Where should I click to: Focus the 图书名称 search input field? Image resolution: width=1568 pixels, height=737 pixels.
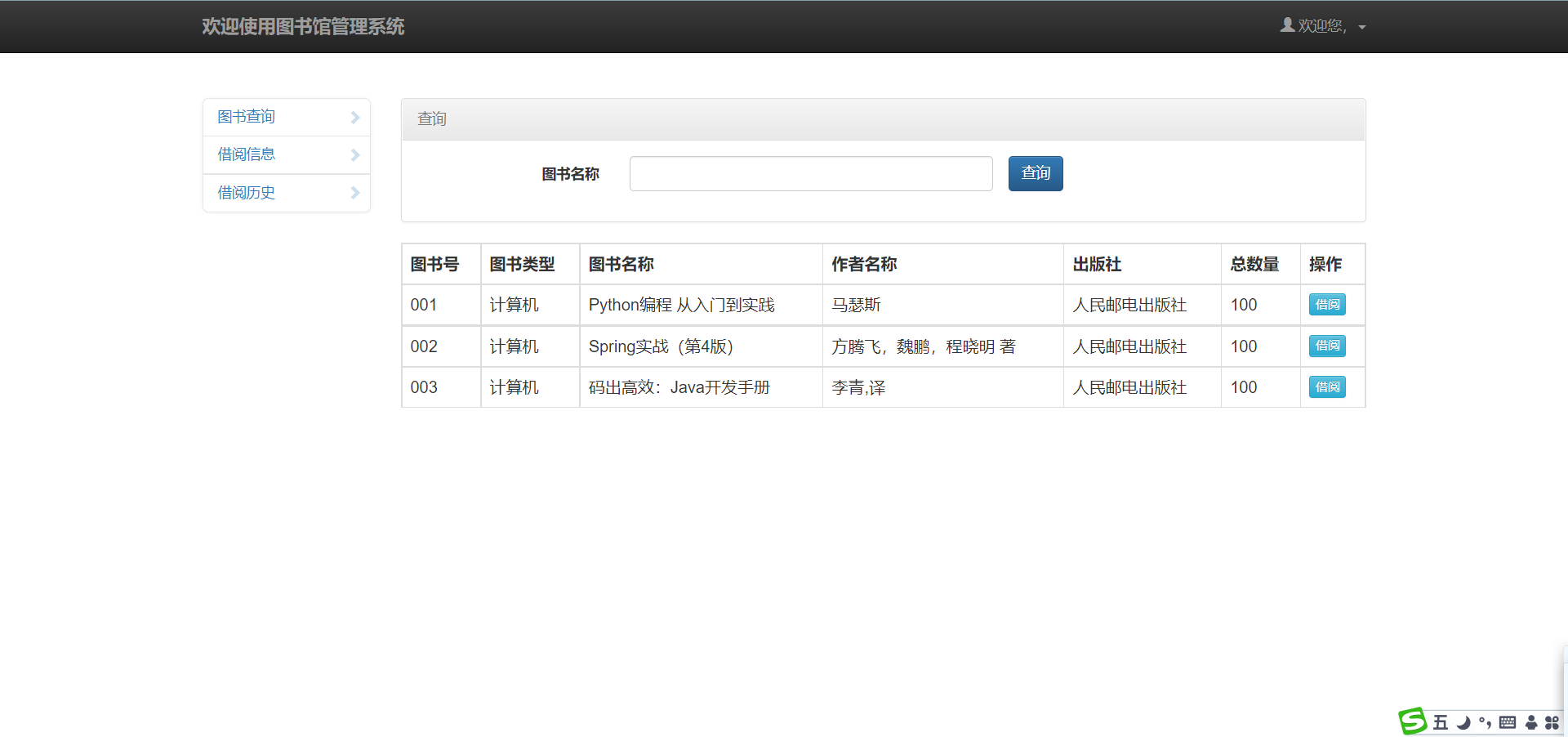pos(811,173)
